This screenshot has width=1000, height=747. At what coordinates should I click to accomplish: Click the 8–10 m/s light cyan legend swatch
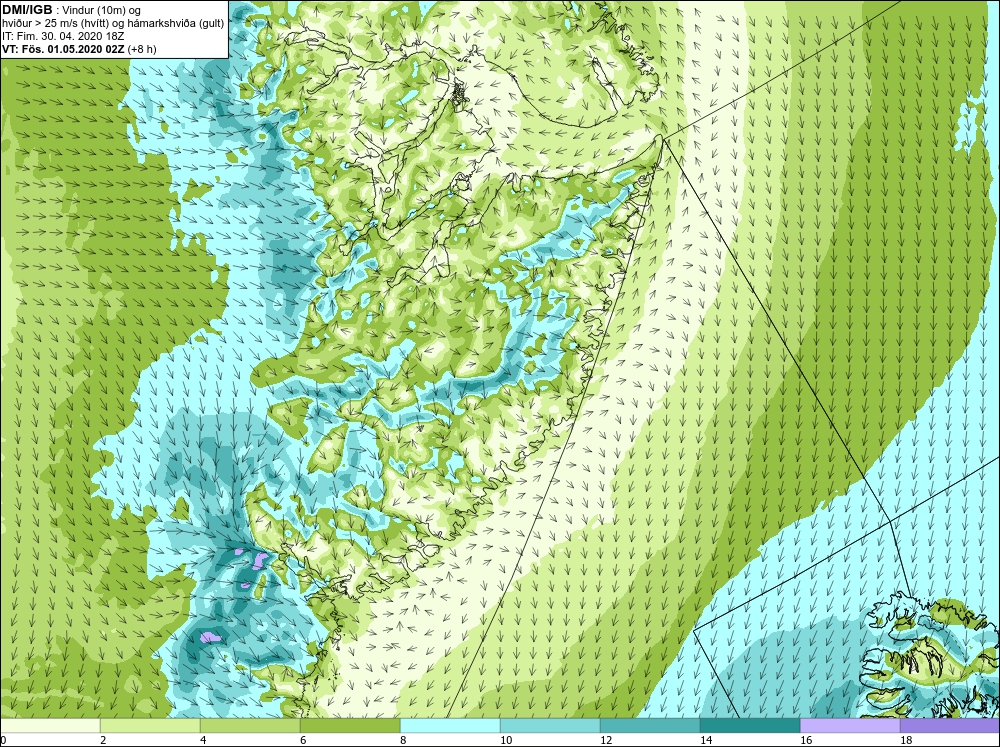(x=450, y=726)
